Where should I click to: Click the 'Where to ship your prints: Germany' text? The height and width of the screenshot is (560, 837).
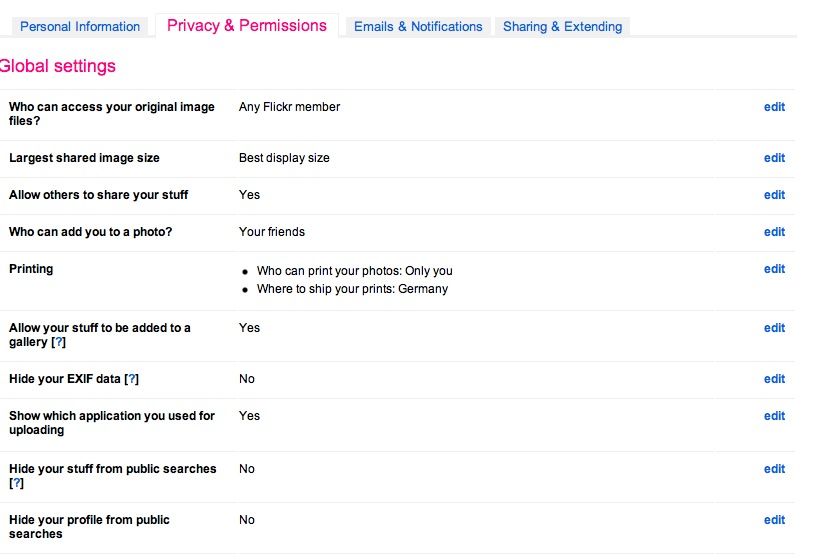pyautogui.click(x=352, y=289)
